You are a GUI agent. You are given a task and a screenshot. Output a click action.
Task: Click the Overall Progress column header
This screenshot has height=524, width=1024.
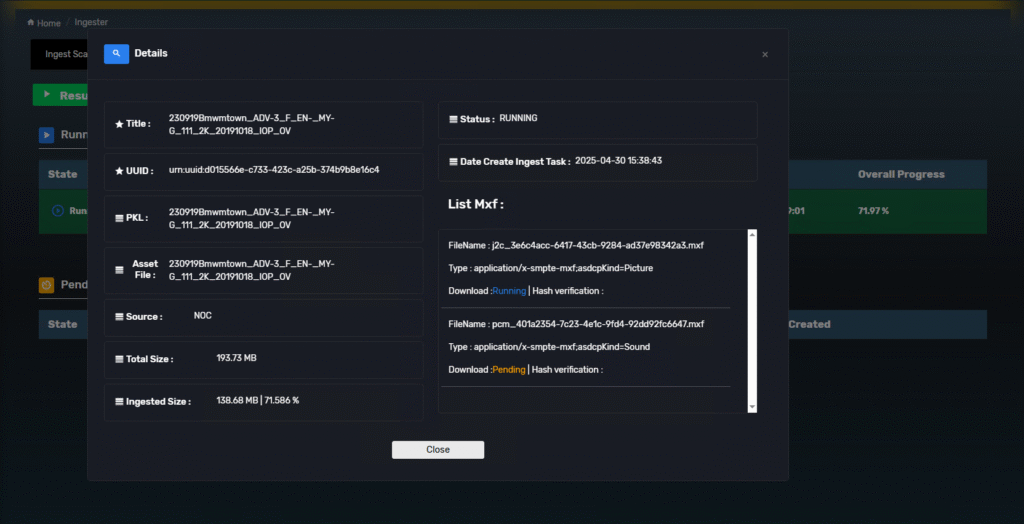click(x=900, y=174)
